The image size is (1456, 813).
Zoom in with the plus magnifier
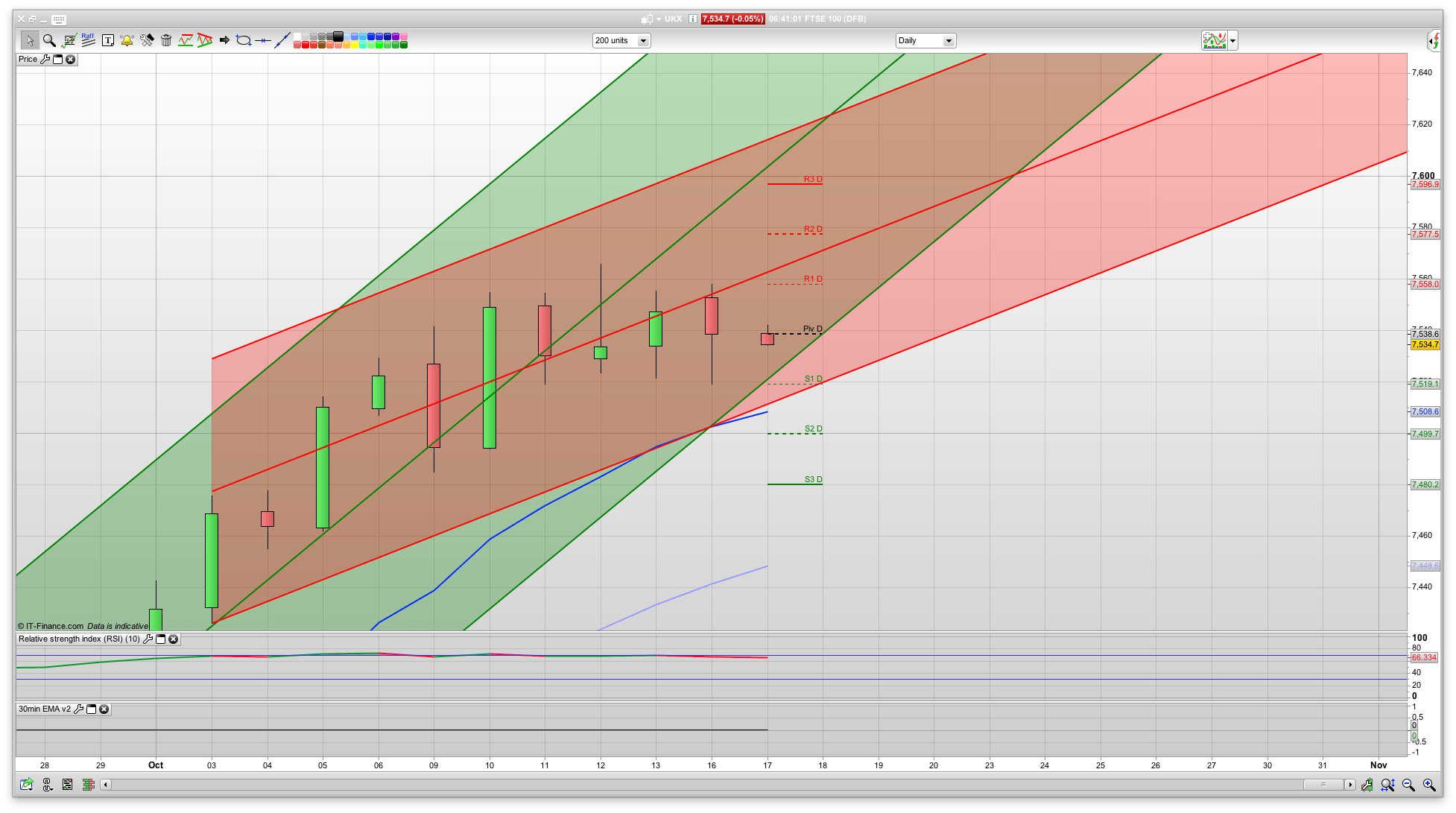tap(1429, 785)
